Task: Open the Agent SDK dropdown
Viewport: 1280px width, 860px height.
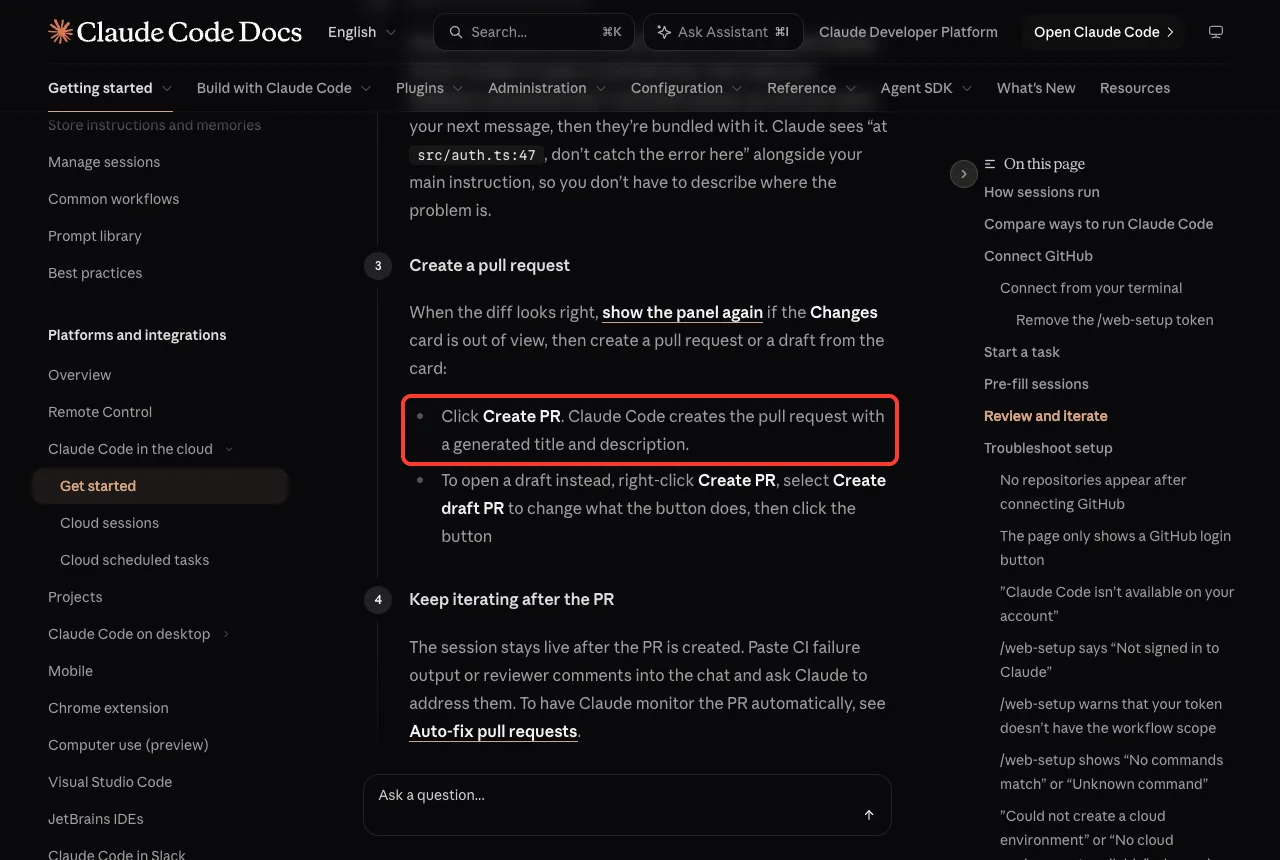Action: 927,88
